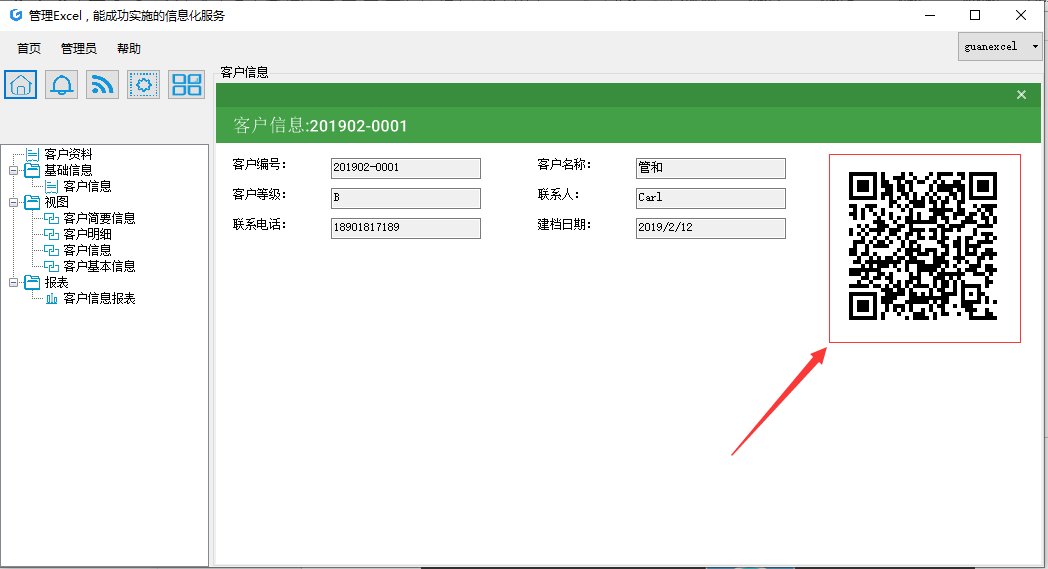Click the 客户名称: label

564,164
